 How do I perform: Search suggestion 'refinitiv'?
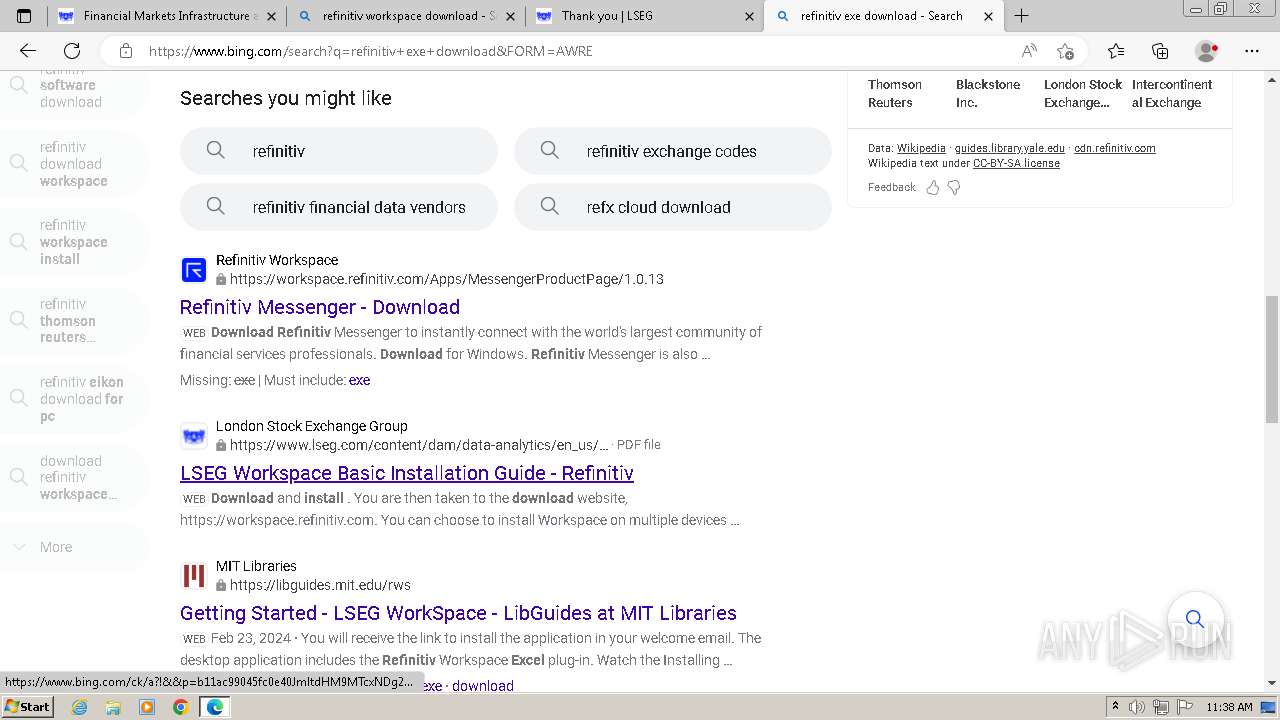[338, 151]
